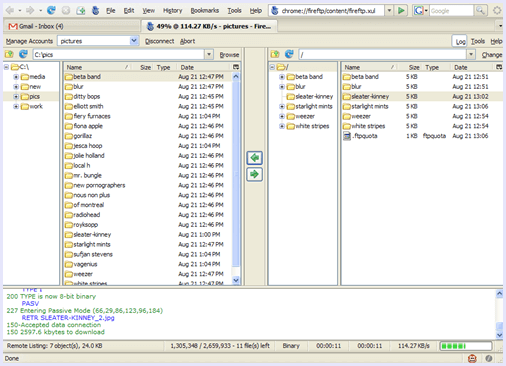Click the gray round status bar icon
Screen dimensions: 506x366
[489, 359]
